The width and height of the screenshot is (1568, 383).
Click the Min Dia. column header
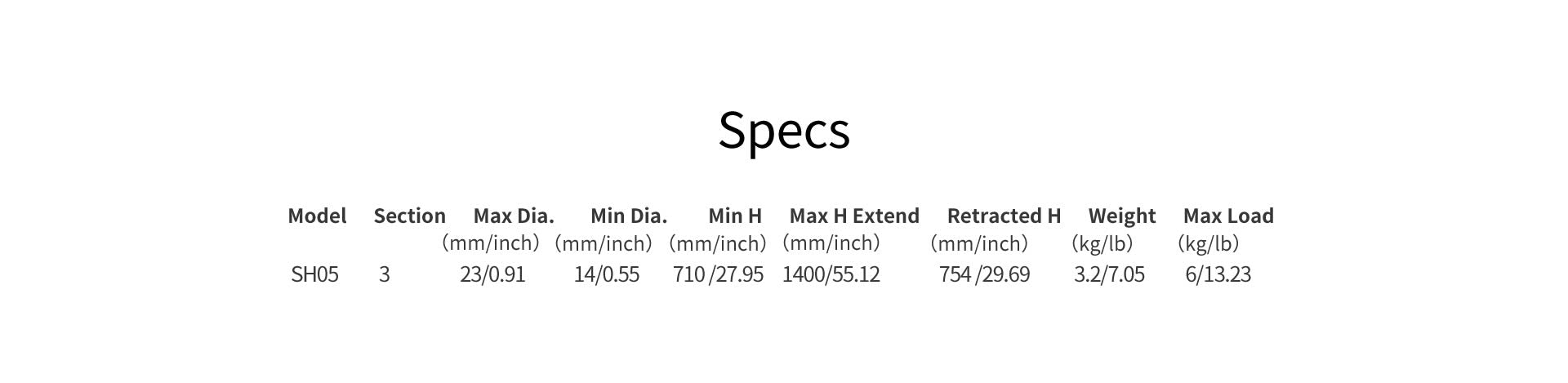628,216
